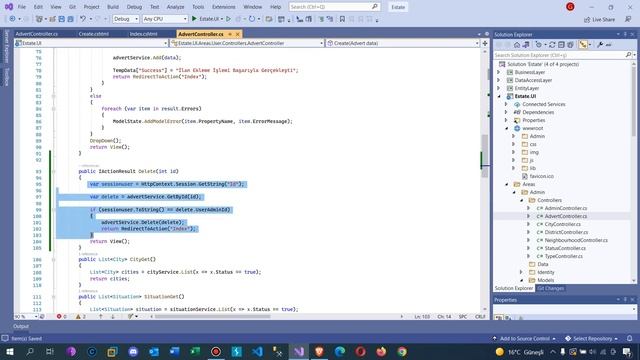Open Discord from the taskbar
The height and width of the screenshot is (360, 640).
133,351
